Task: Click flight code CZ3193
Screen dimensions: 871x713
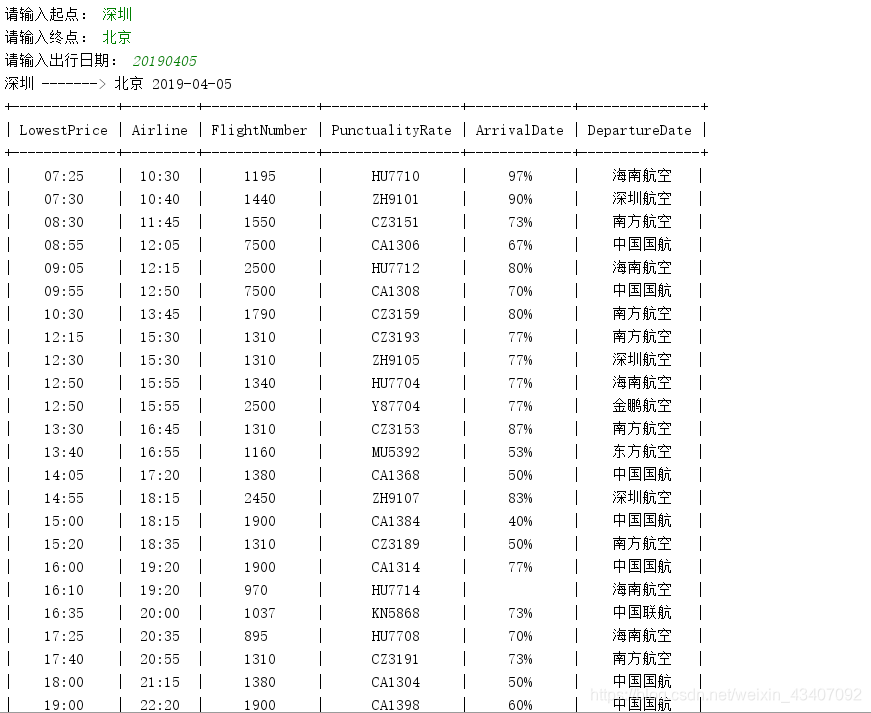Action: [x=396, y=337]
